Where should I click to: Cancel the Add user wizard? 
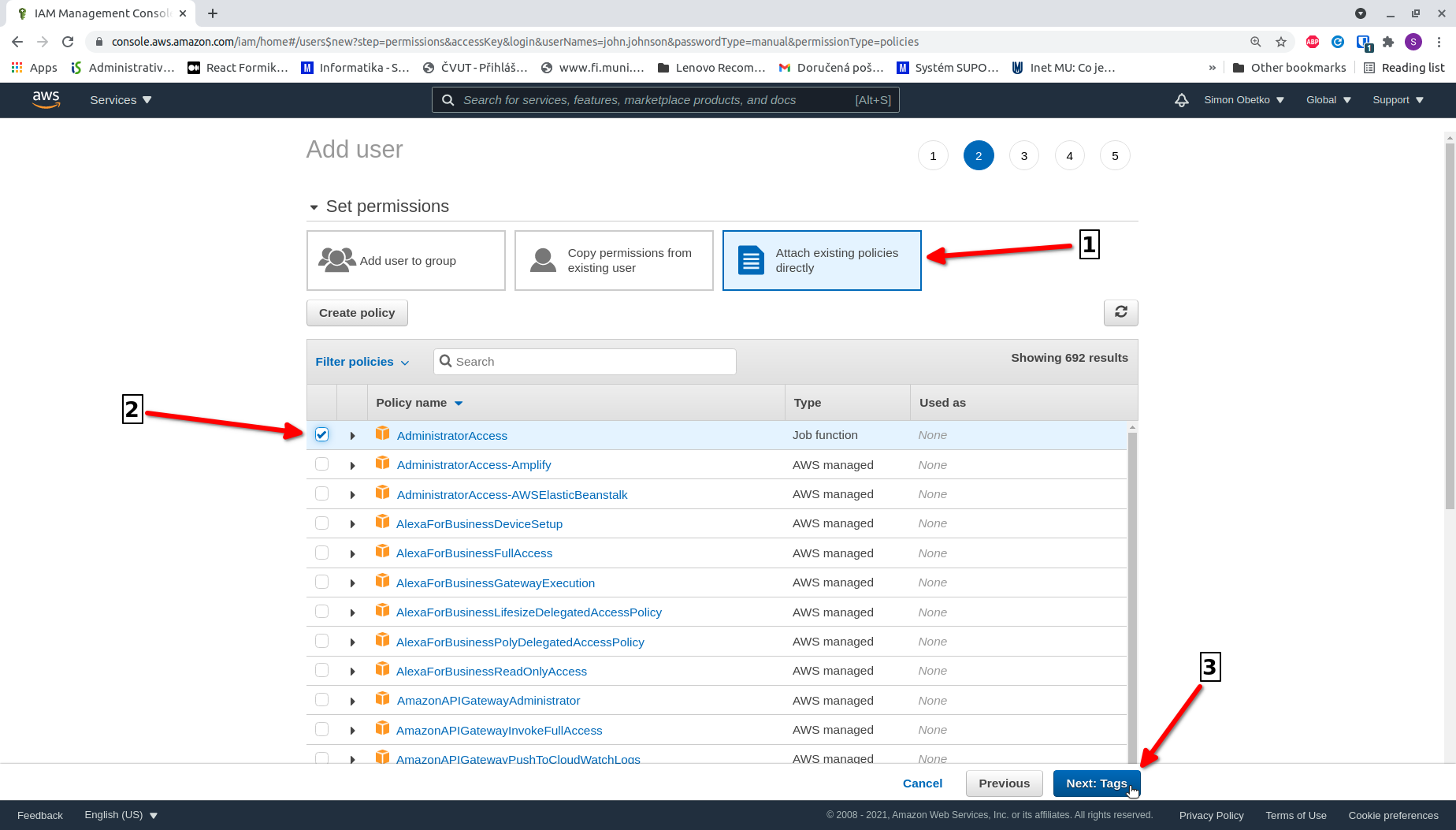pos(923,783)
